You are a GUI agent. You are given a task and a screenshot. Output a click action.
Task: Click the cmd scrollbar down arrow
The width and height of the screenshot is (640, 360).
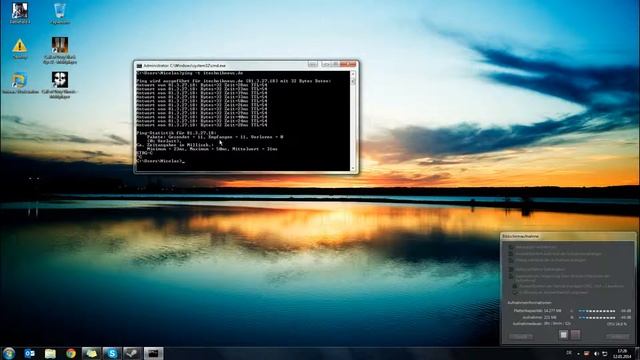pyautogui.click(x=353, y=168)
